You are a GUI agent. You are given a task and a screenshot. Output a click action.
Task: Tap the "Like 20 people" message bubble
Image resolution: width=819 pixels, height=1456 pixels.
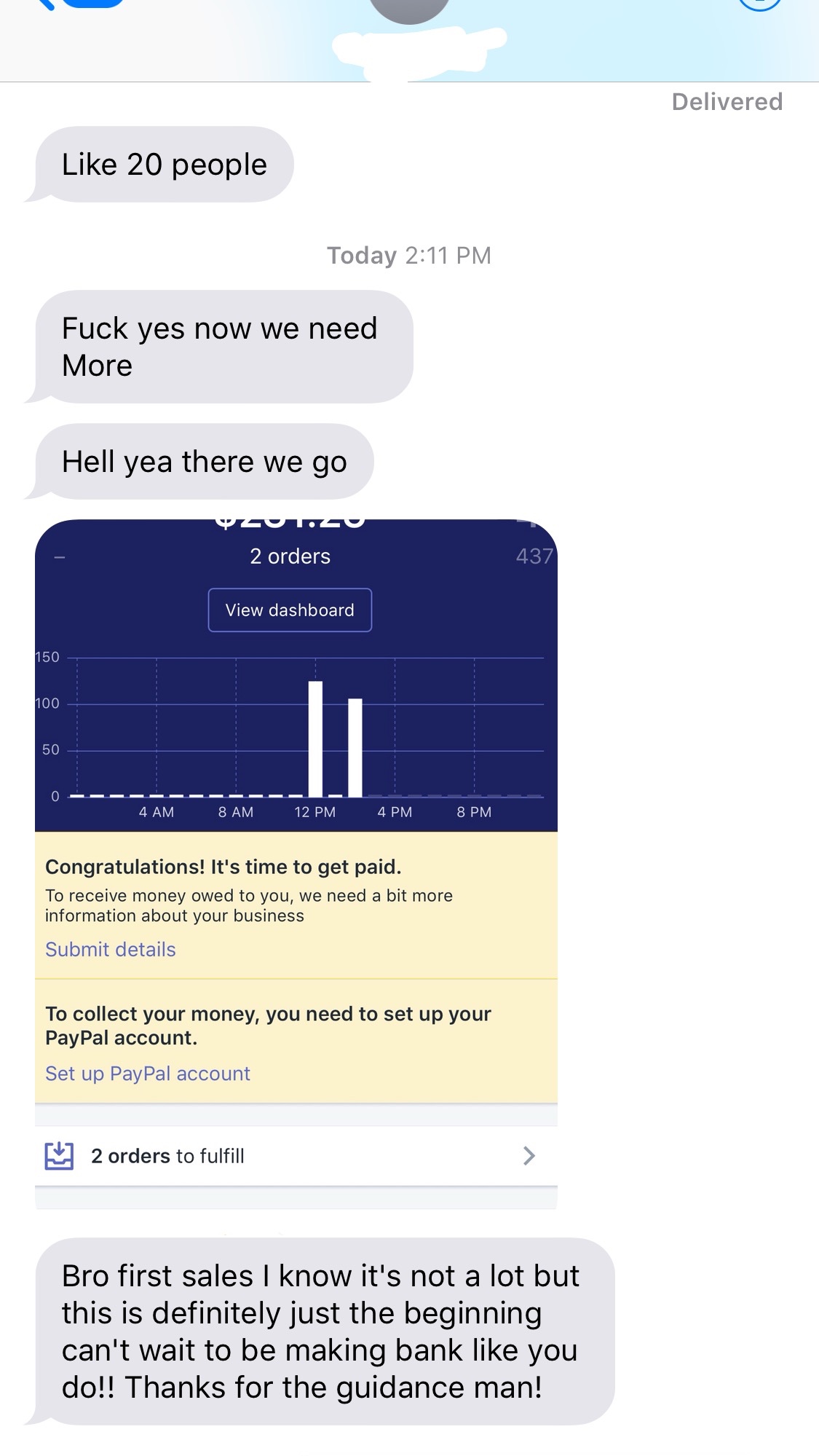164,165
